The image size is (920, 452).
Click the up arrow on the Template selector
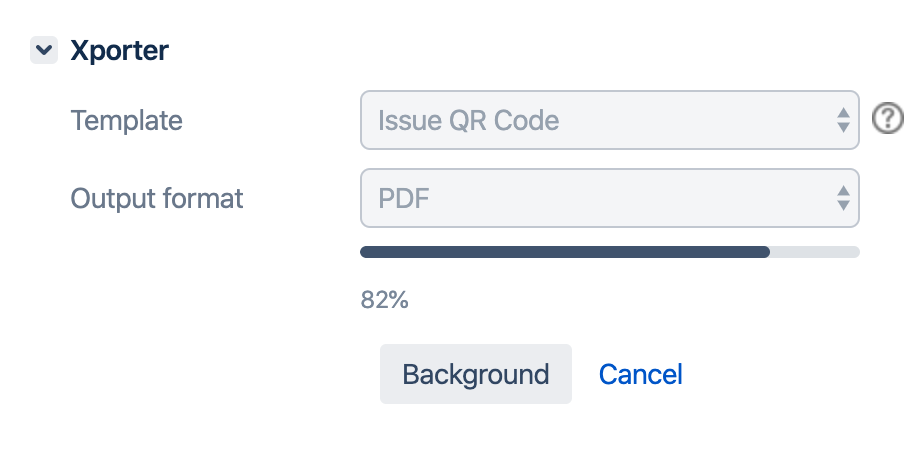(x=843, y=112)
